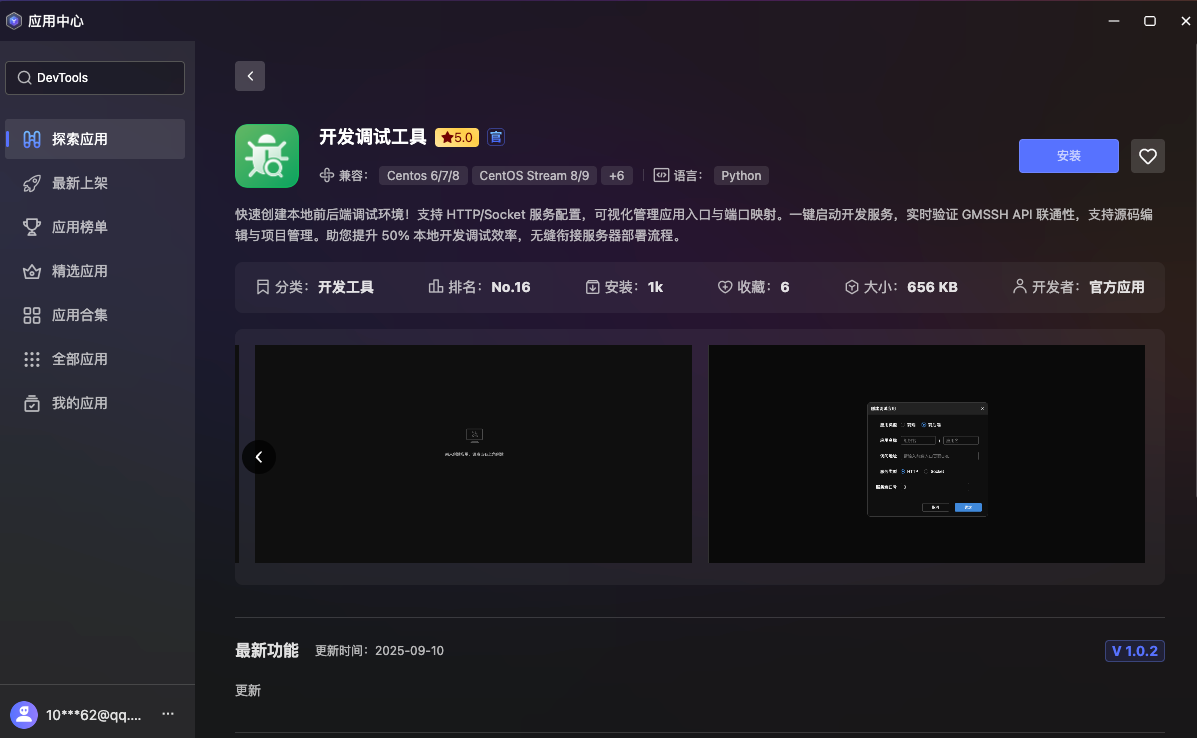Expand the +6 compatibility tag
Screen dimensions: 1197x738
[616, 176]
